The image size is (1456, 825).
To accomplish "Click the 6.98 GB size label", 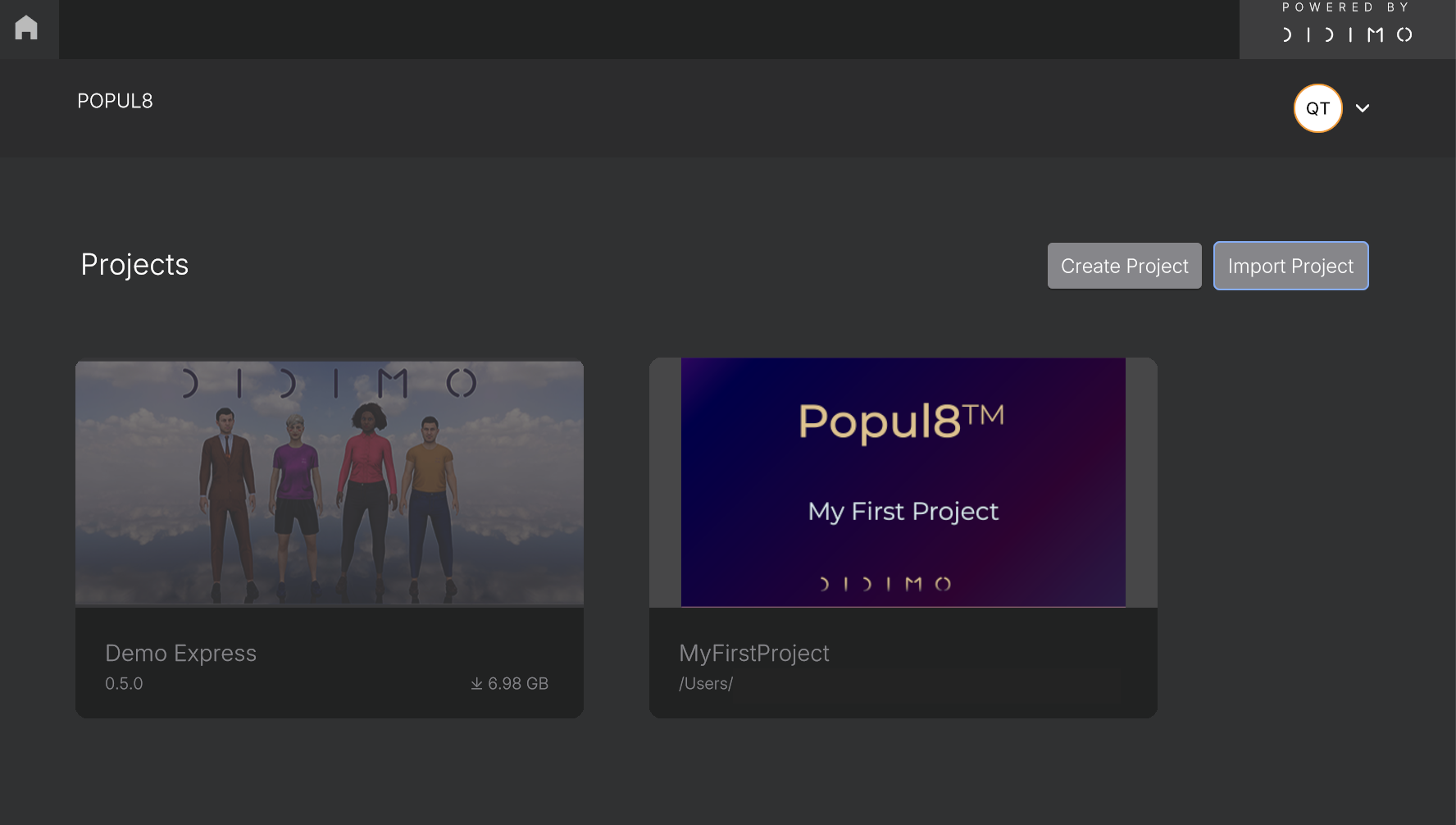I will click(x=518, y=683).
